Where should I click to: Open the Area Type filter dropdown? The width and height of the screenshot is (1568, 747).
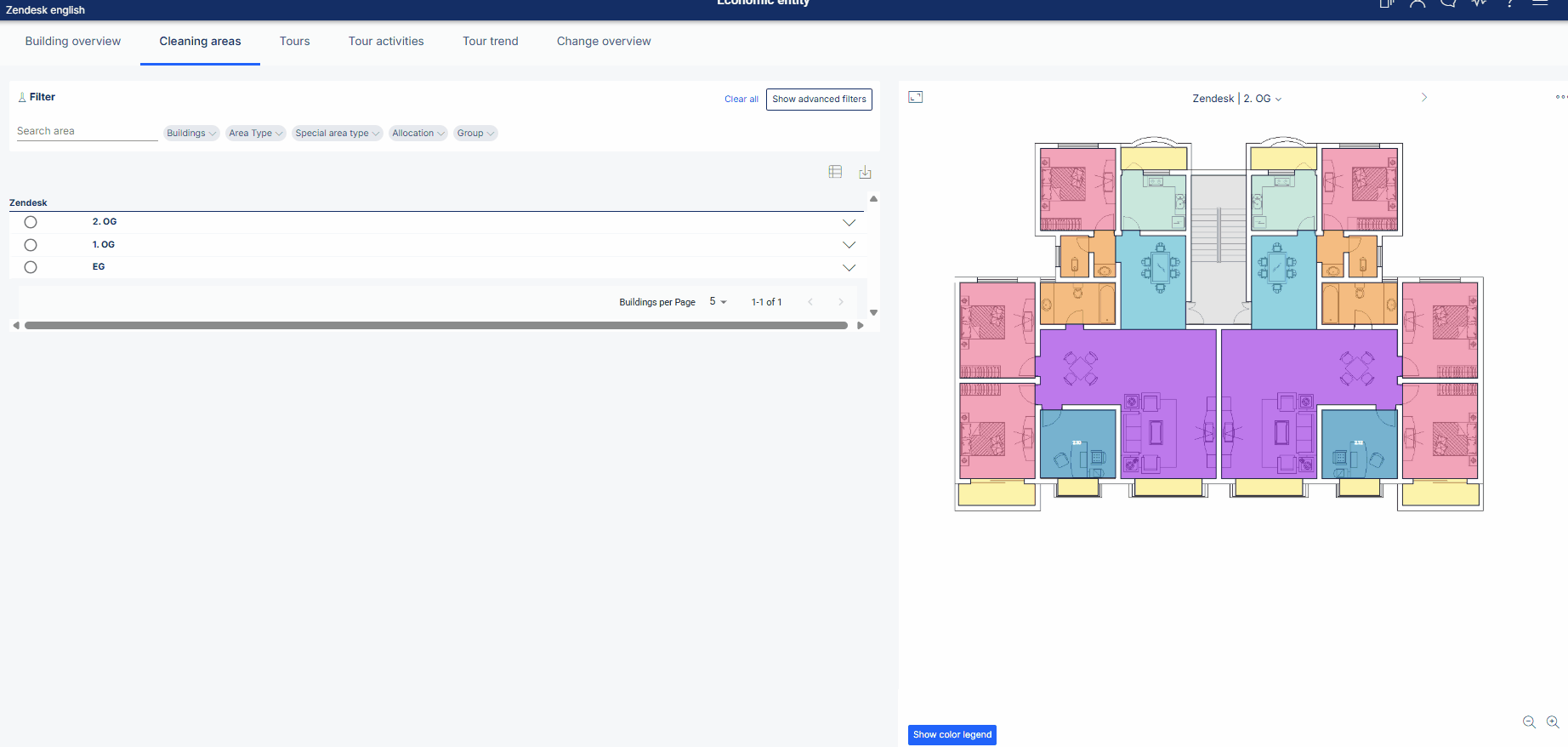pyautogui.click(x=255, y=133)
